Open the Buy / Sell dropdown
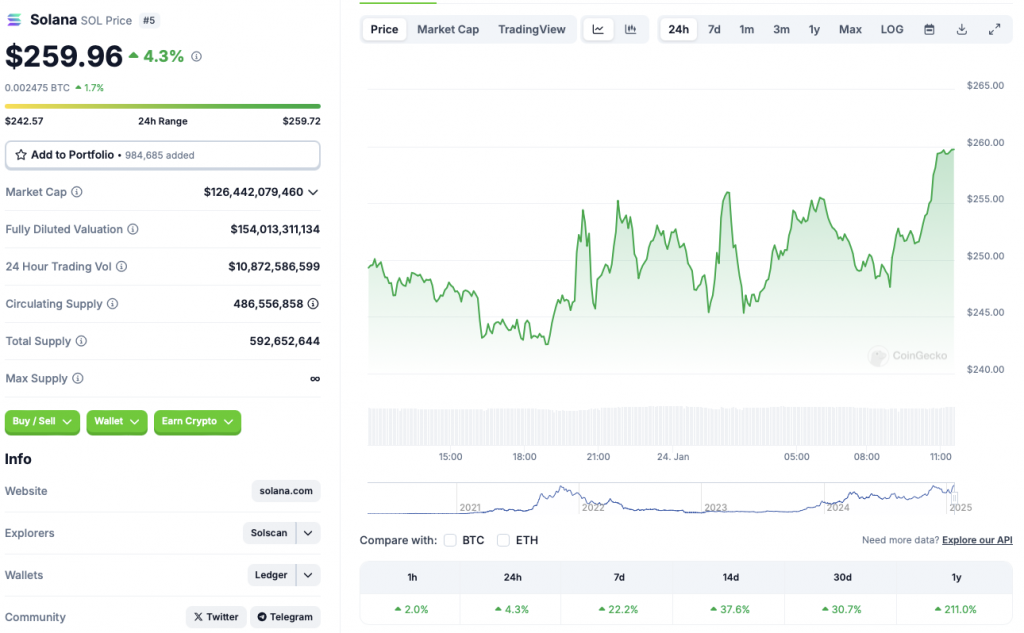 pyautogui.click(x=42, y=422)
